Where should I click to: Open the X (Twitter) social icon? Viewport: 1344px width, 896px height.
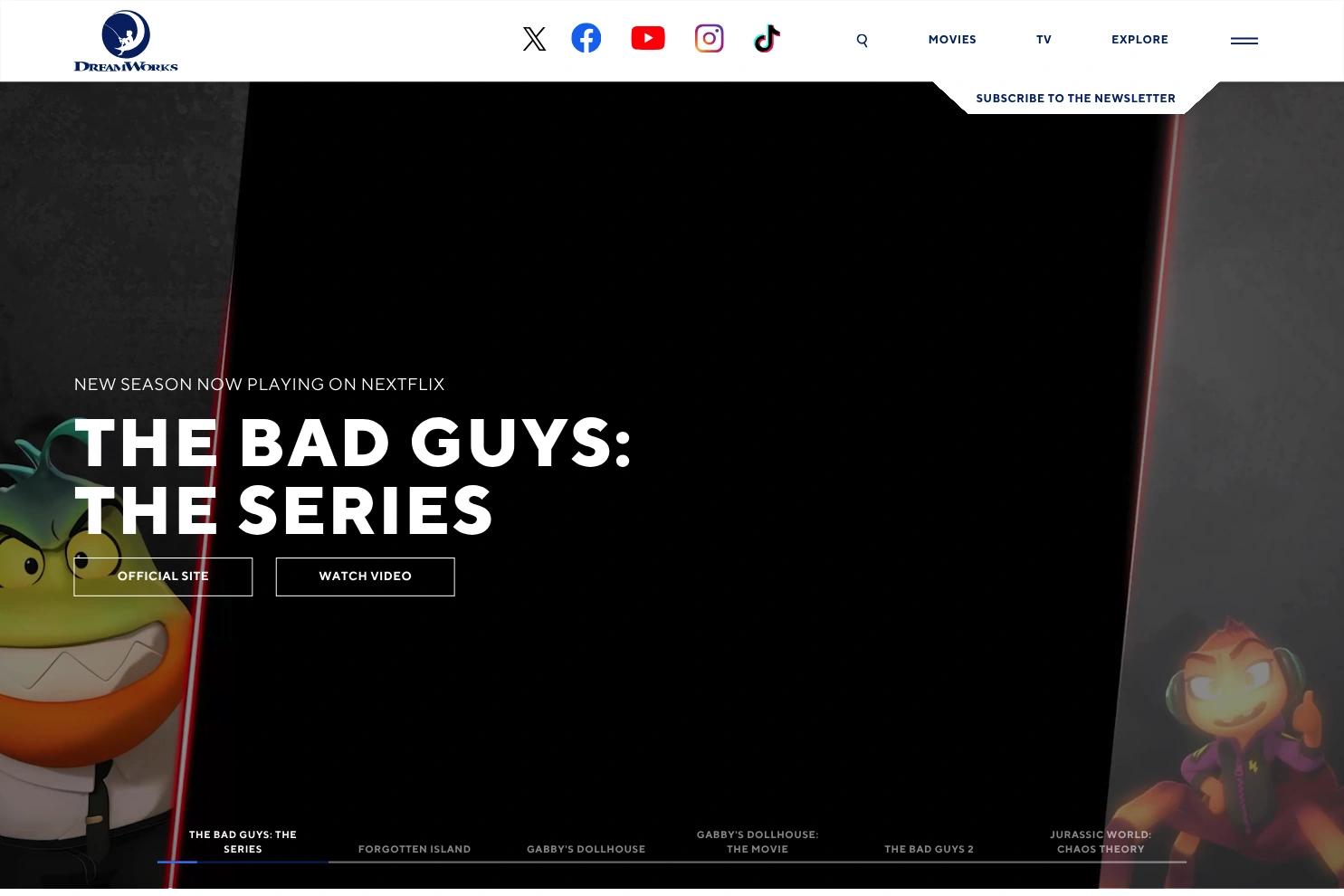point(534,39)
